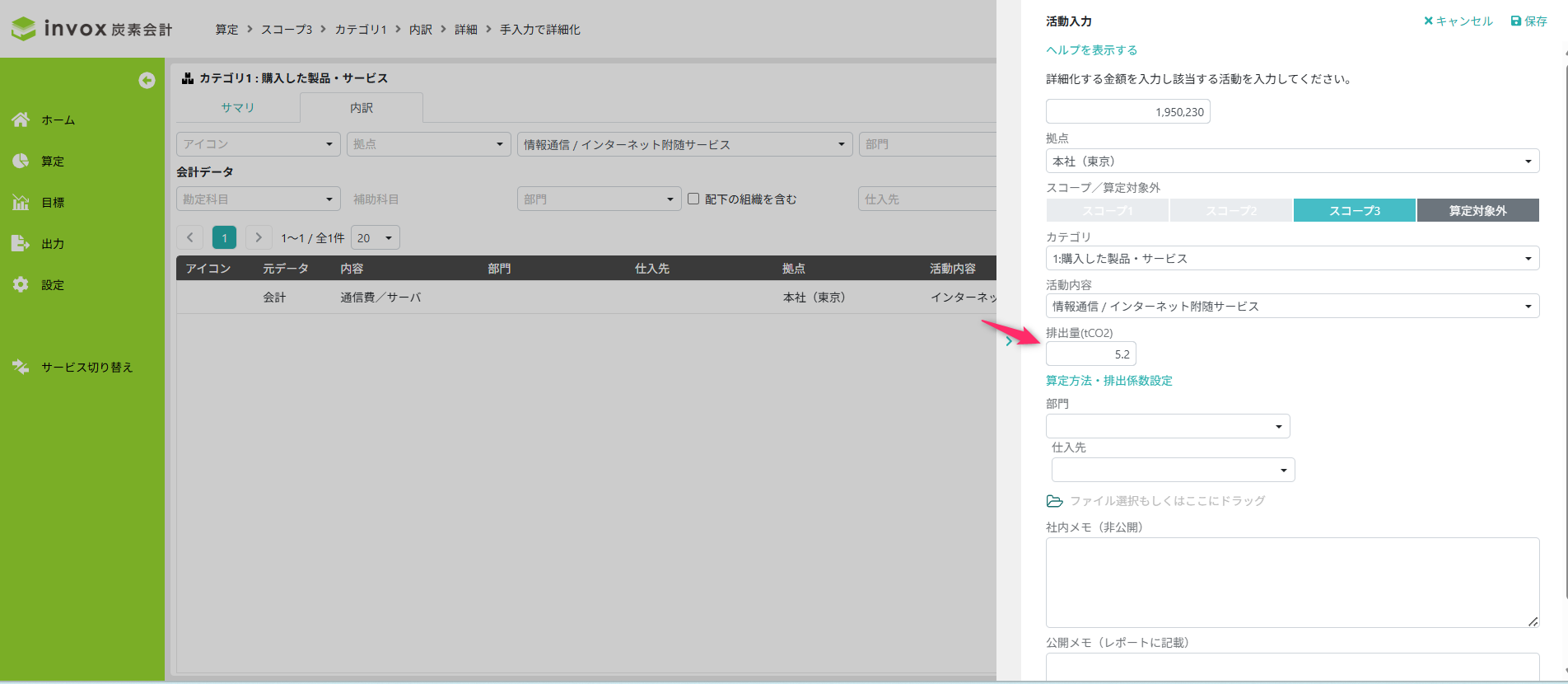Collapse the sidebar with arrow icon
1568x684 pixels.
click(x=147, y=80)
